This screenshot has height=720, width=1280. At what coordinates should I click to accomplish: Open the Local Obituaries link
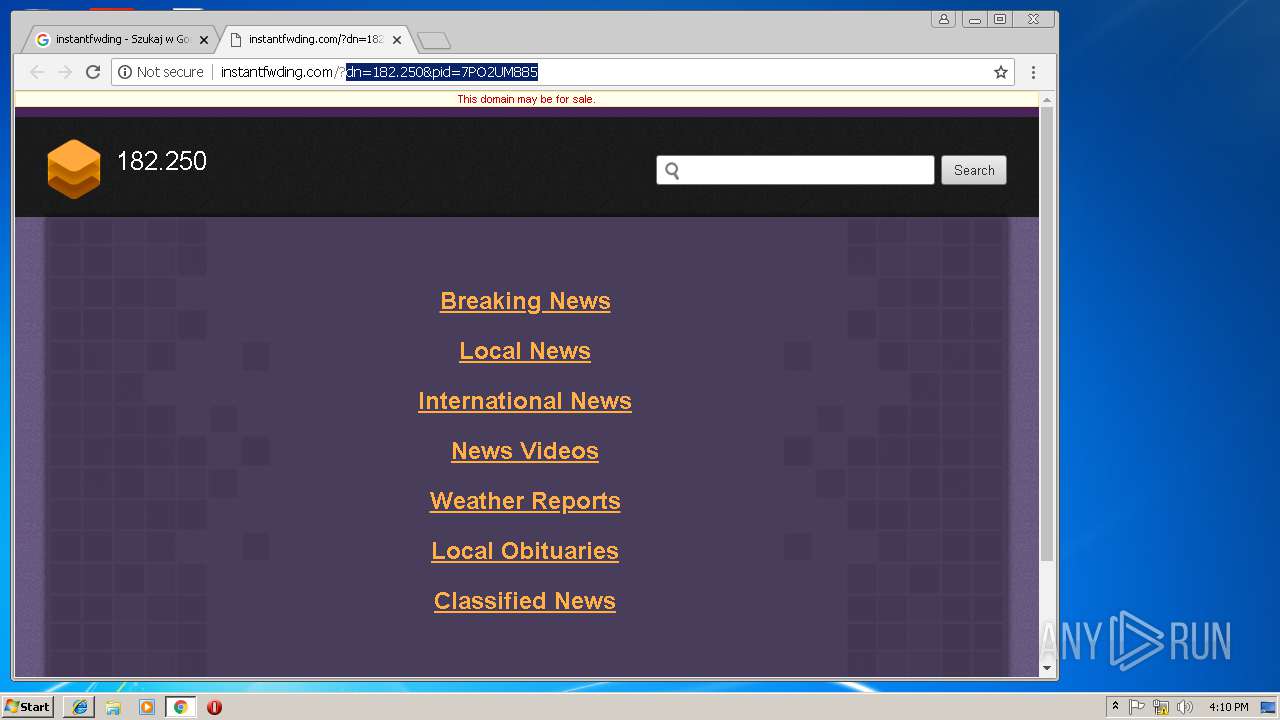pyautogui.click(x=525, y=551)
